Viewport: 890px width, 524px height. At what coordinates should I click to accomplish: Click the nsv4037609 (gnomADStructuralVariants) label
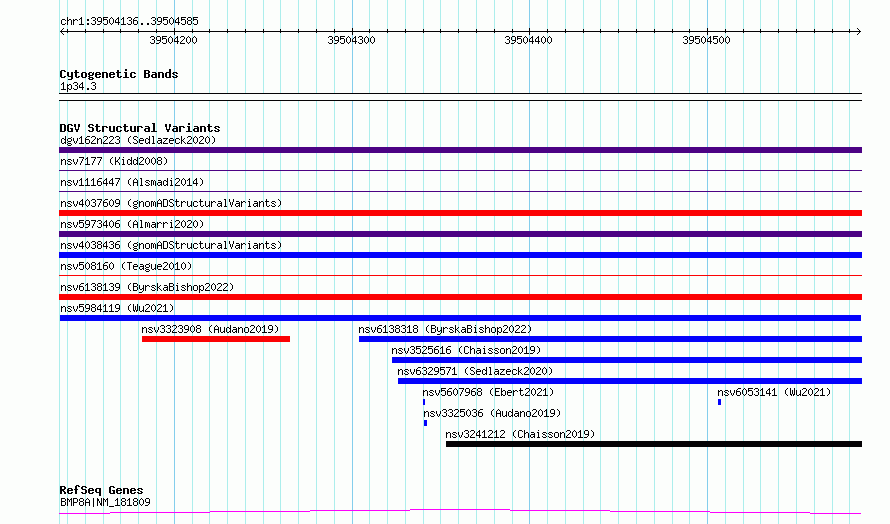click(171, 203)
